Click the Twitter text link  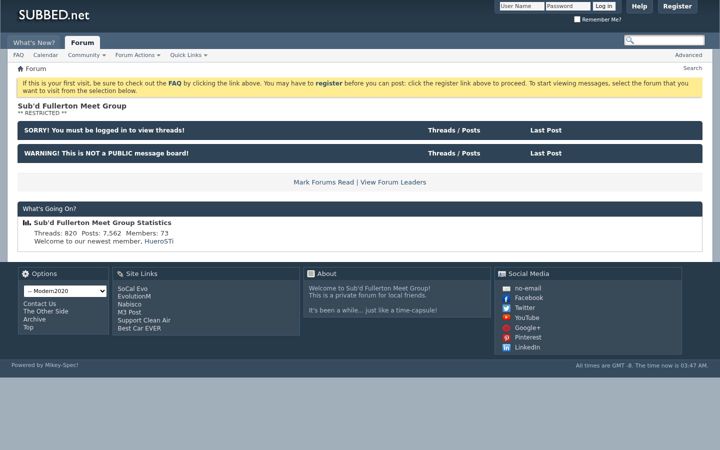point(525,308)
